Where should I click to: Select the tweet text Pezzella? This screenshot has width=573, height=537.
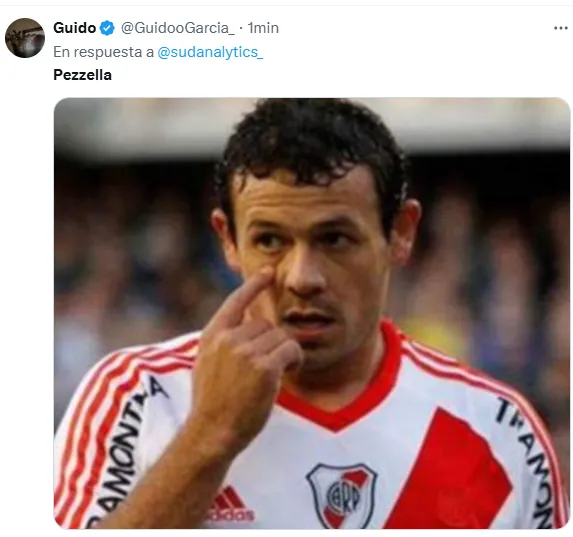click(x=83, y=75)
